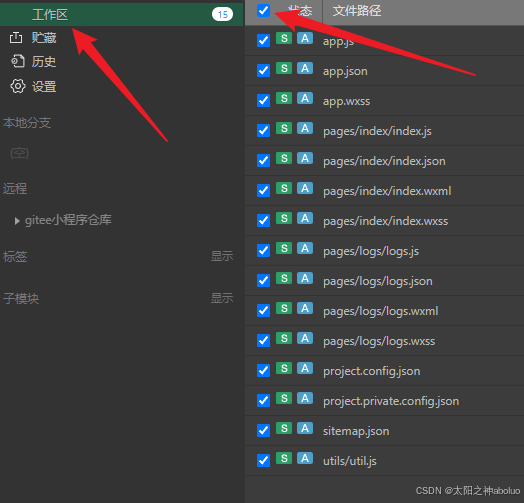Screen dimensions: 524x503
Task: Uncheck the app.js checkbox
Action: click(263, 40)
